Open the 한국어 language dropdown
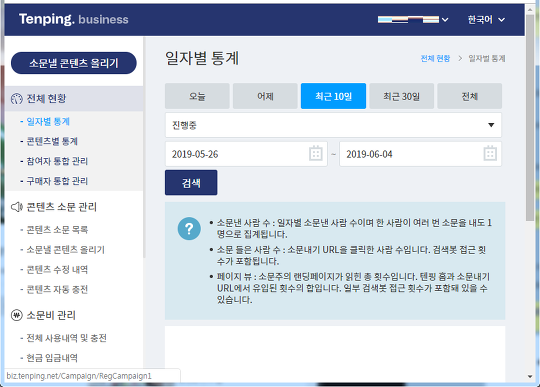The image size is (540, 387). [486, 20]
